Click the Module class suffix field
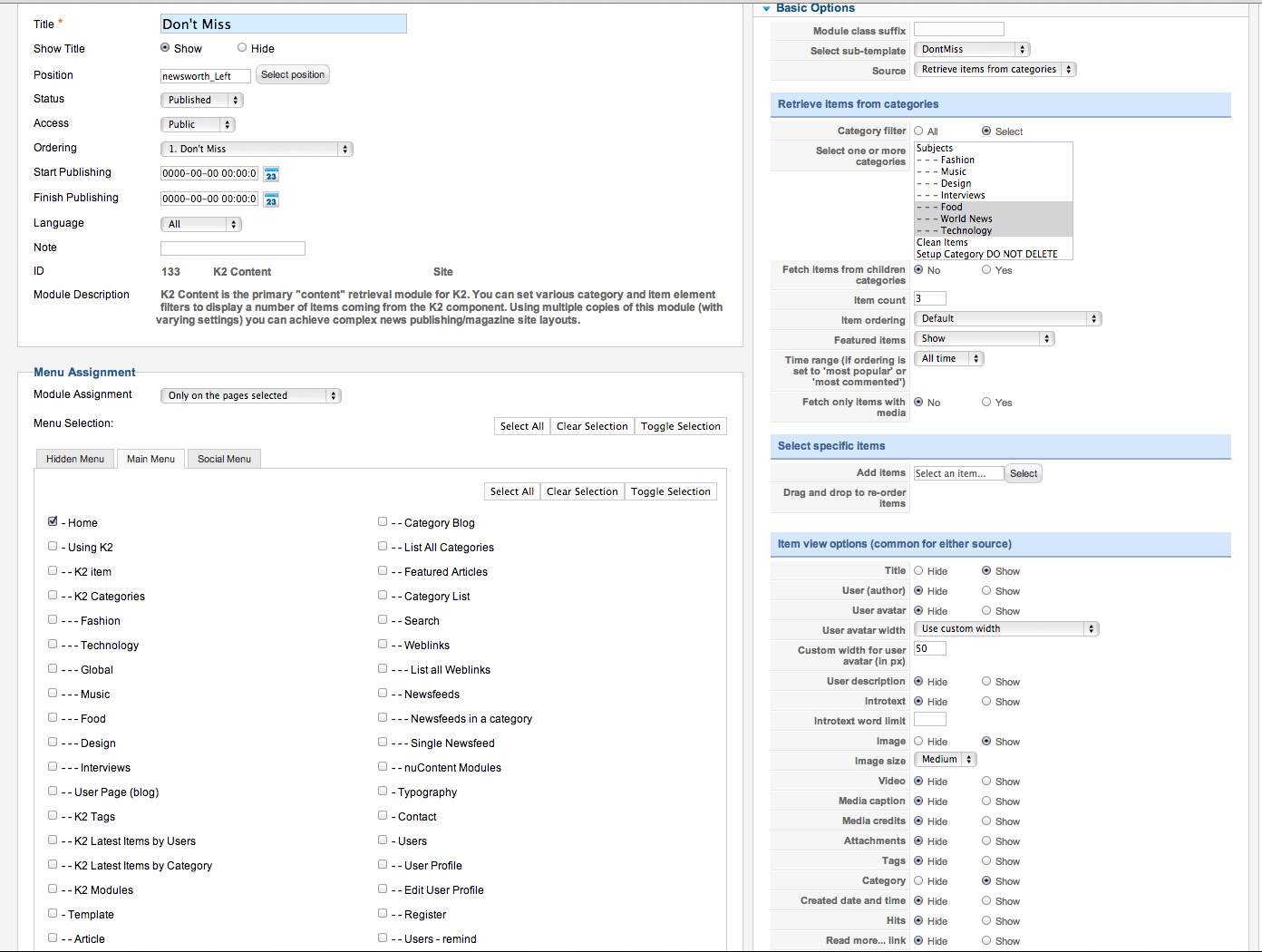 [x=959, y=29]
